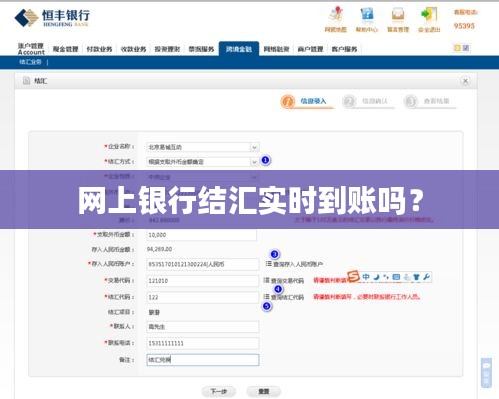Open the 现金管理 menu
The height and width of the screenshot is (399, 499).
(65, 49)
